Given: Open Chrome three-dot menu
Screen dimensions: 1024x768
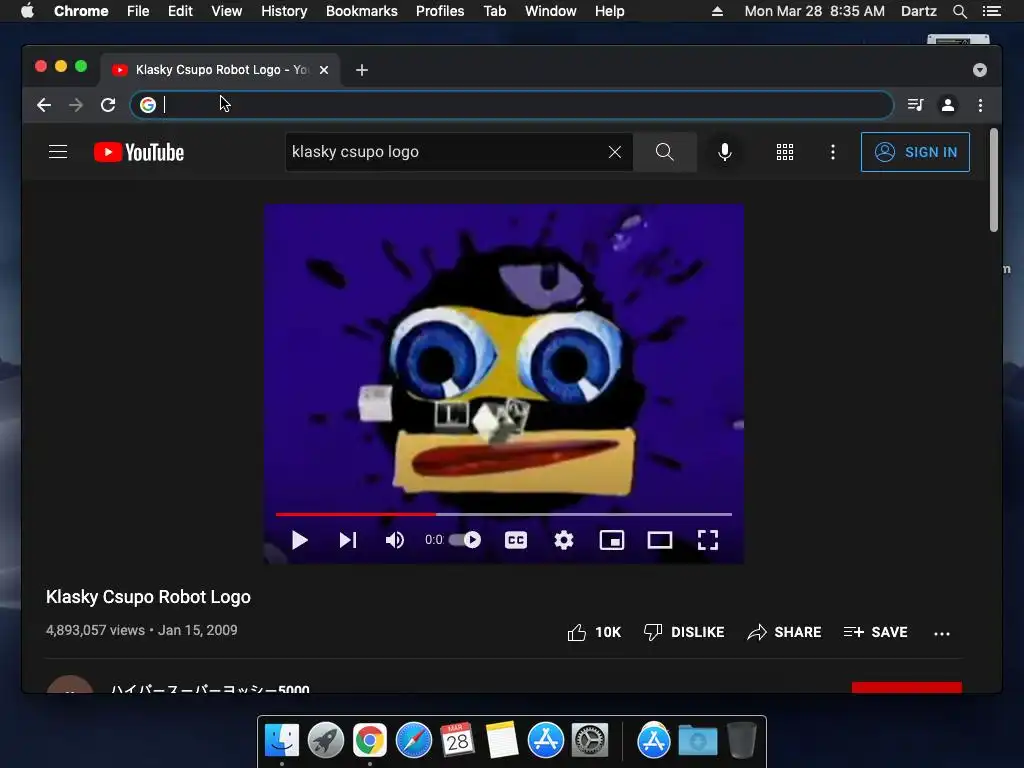Looking at the screenshot, I should 980,105.
